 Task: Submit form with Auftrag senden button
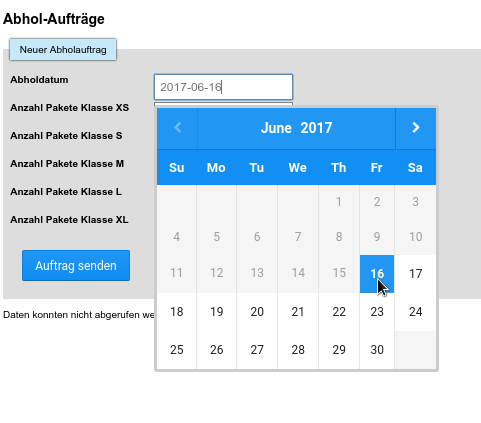coord(76,266)
